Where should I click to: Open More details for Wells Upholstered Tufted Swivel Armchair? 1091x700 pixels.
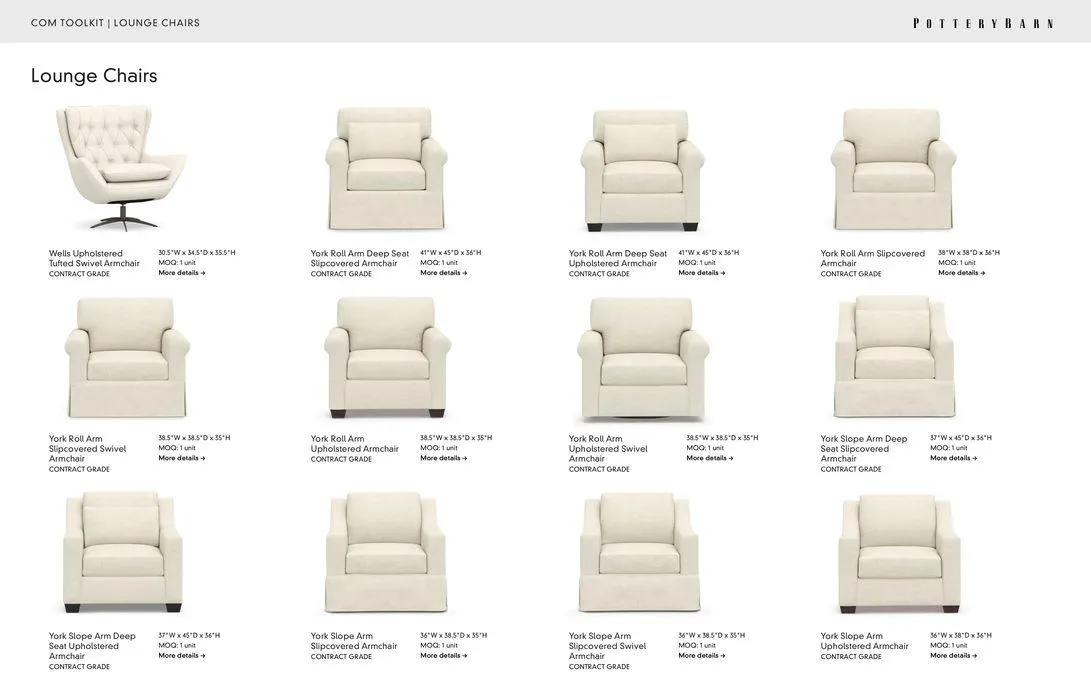182,273
